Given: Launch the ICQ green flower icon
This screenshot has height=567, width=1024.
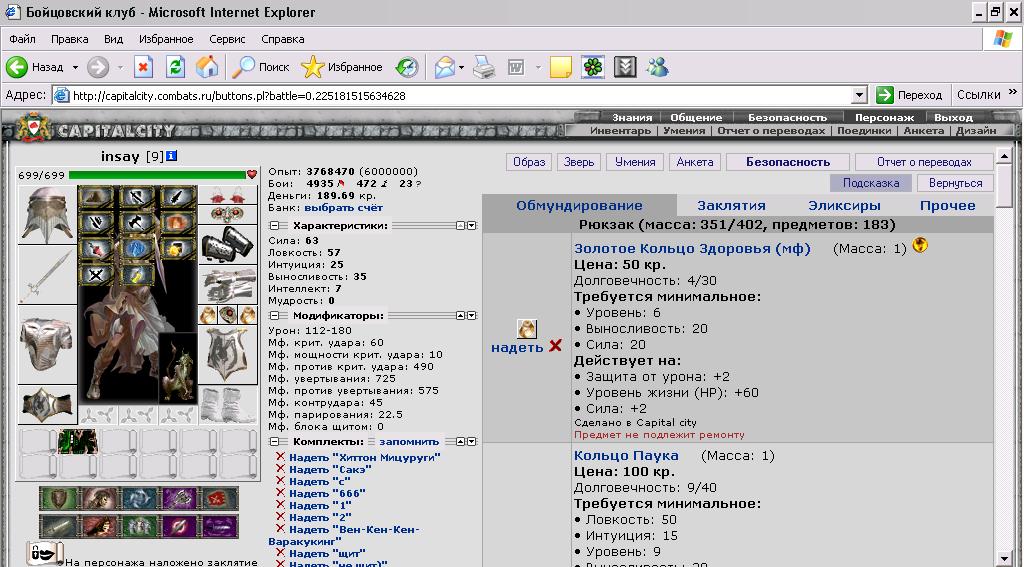Looking at the screenshot, I should [593, 67].
